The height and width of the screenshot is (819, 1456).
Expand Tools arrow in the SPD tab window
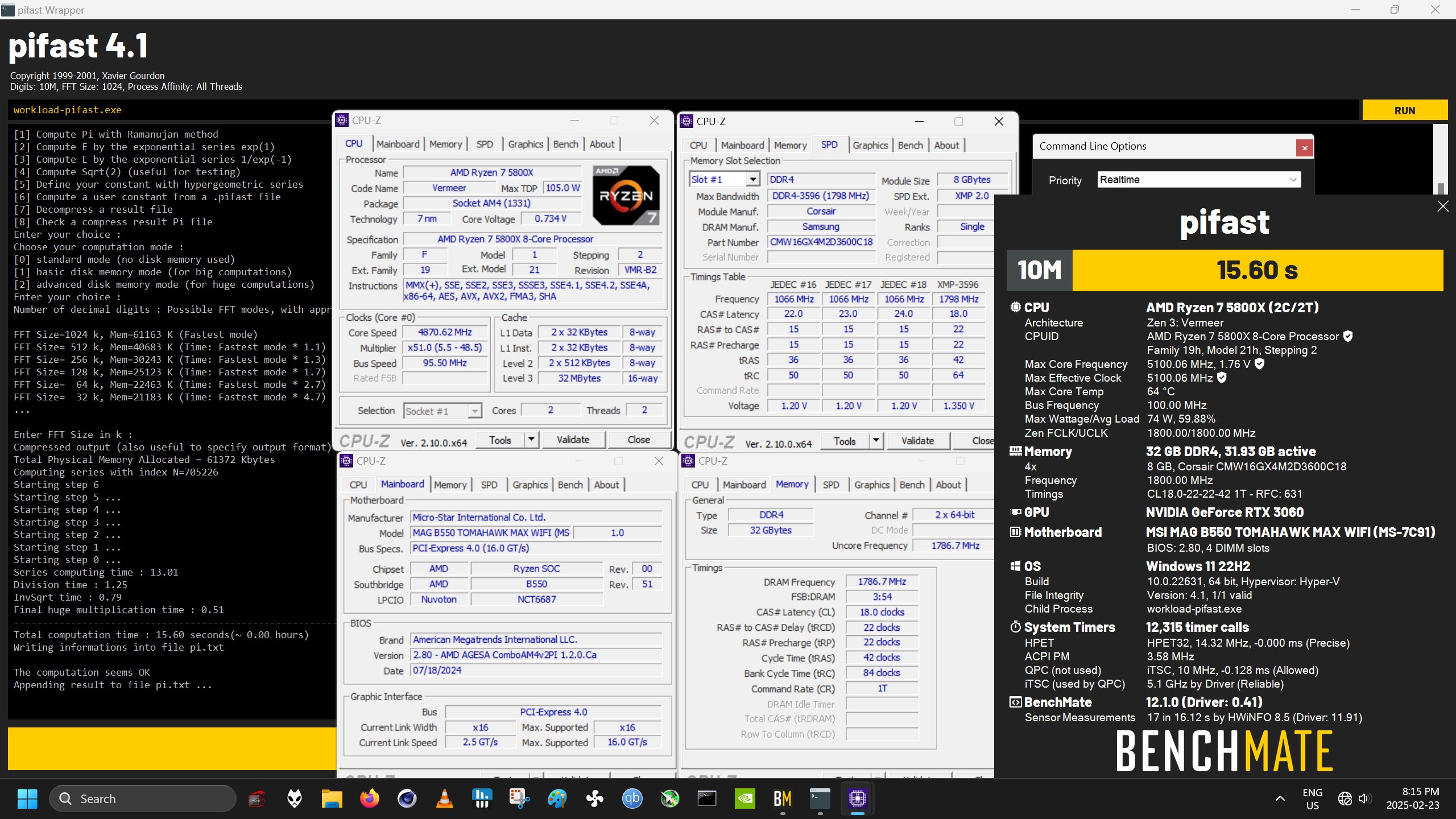point(876,441)
